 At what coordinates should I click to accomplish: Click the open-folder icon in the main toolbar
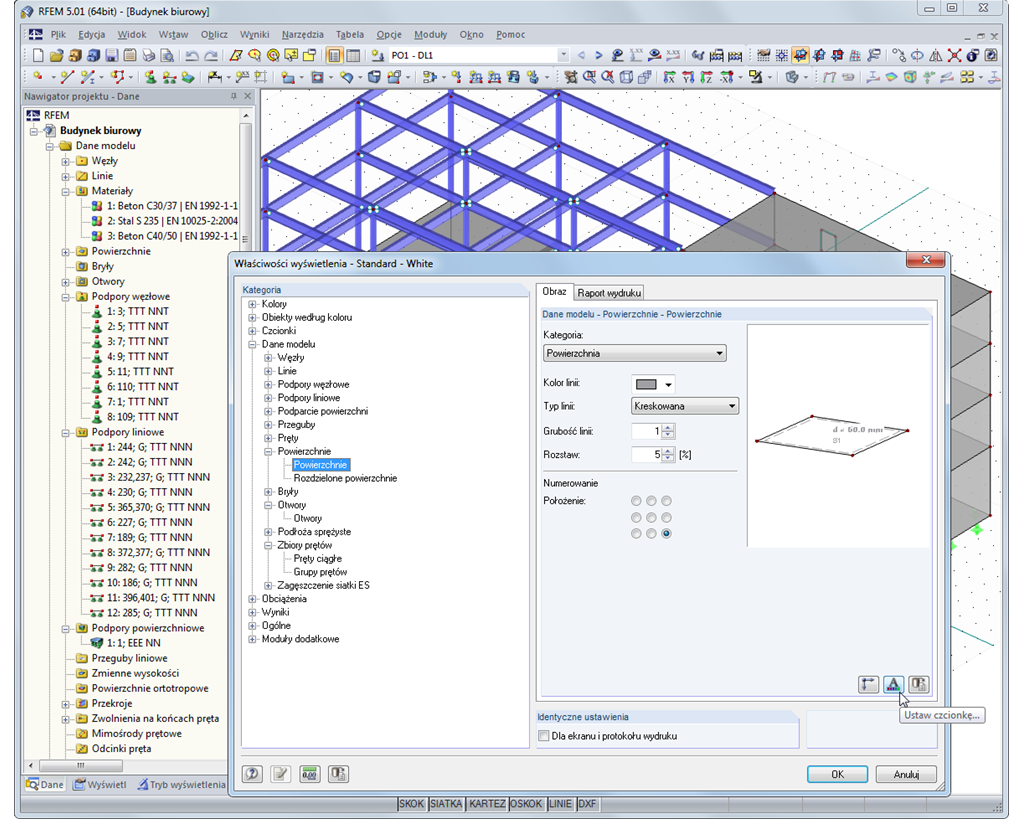[x=56, y=56]
